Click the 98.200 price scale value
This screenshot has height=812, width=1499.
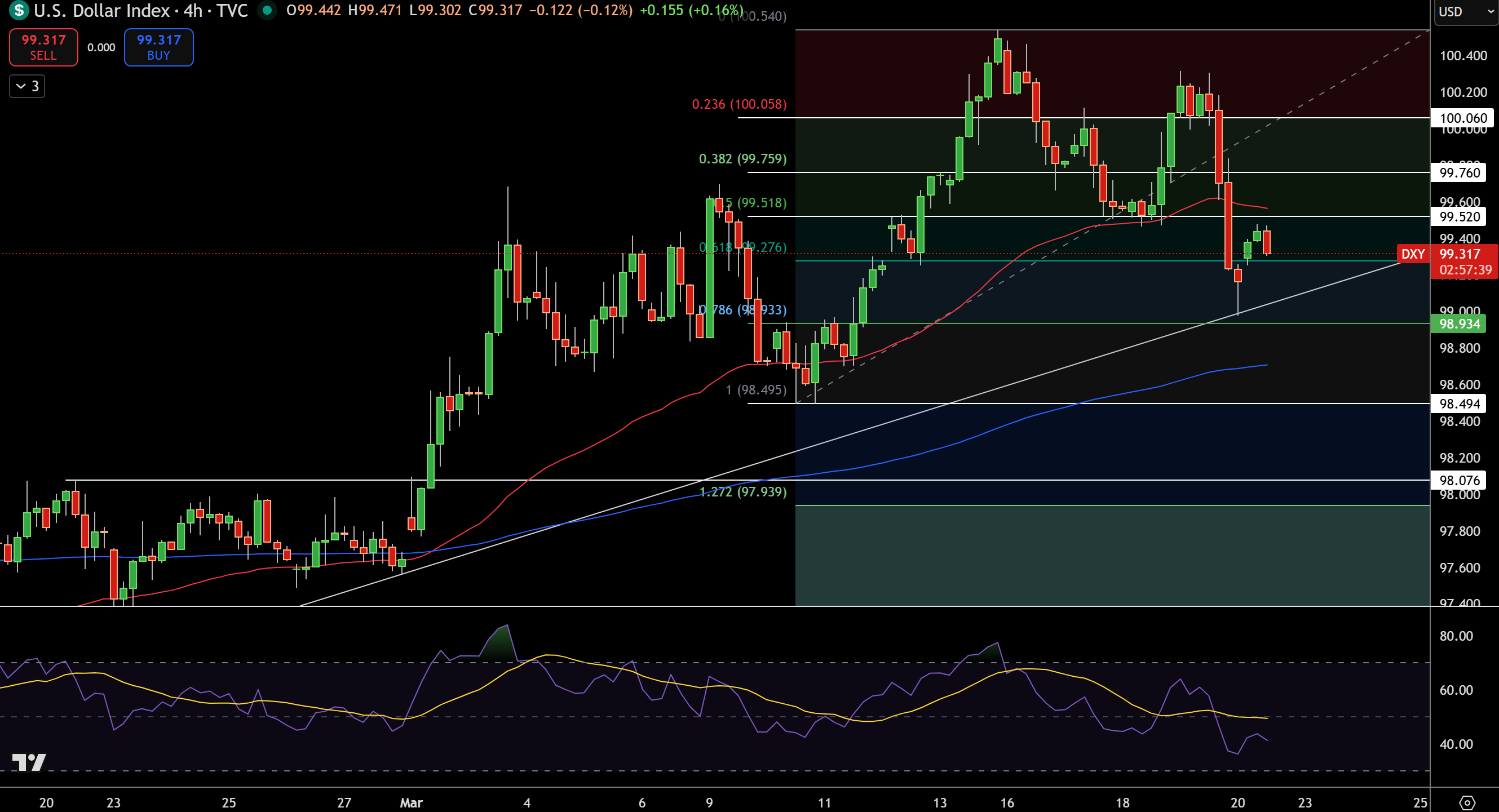pyautogui.click(x=1460, y=458)
